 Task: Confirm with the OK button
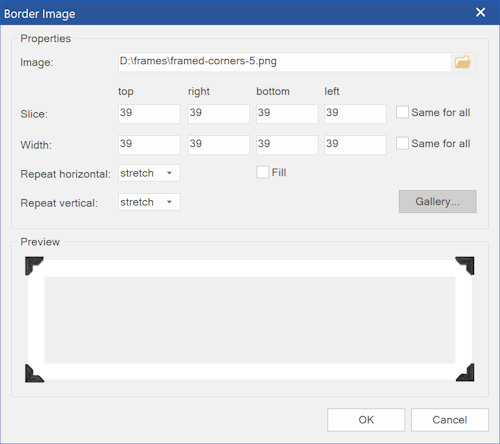(x=366, y=420)
